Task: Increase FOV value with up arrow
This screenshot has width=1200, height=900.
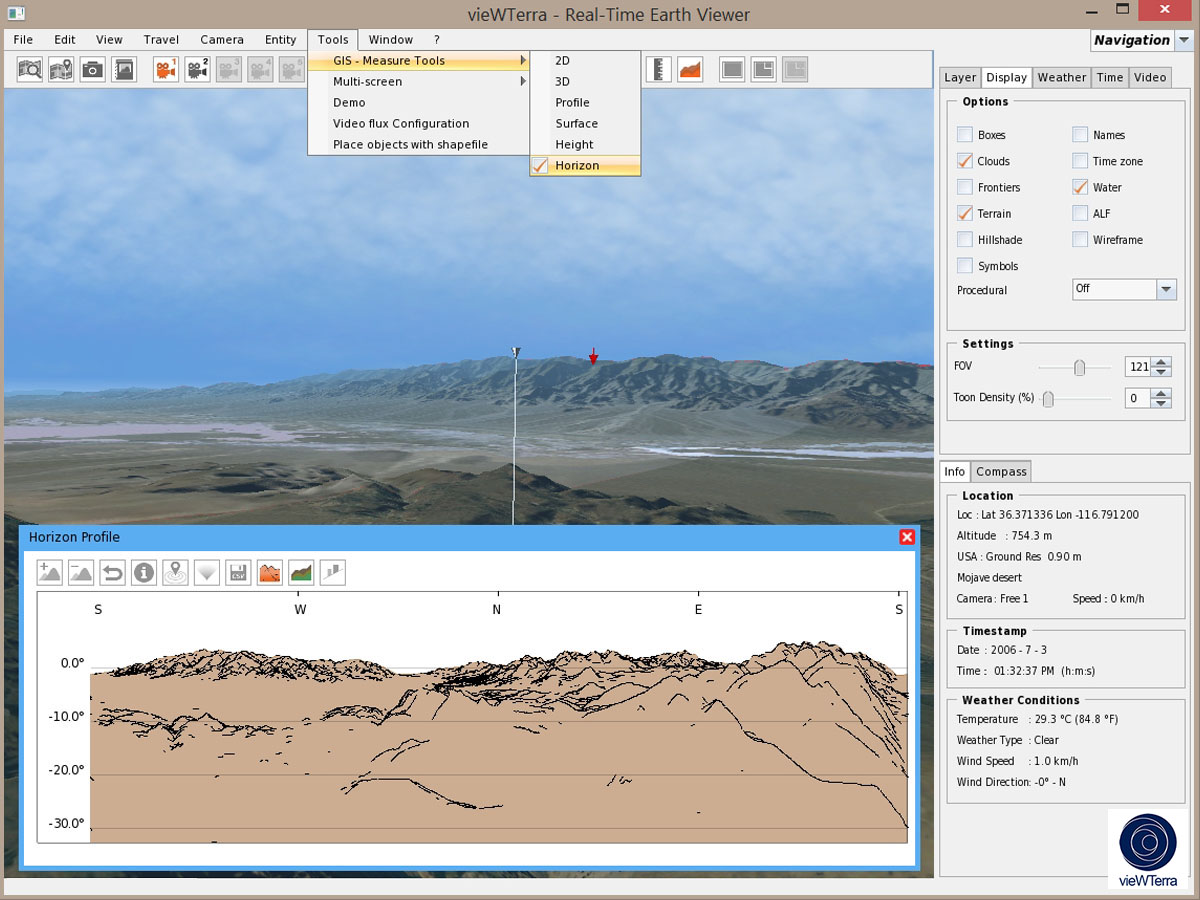Action: pos(1161,362)
